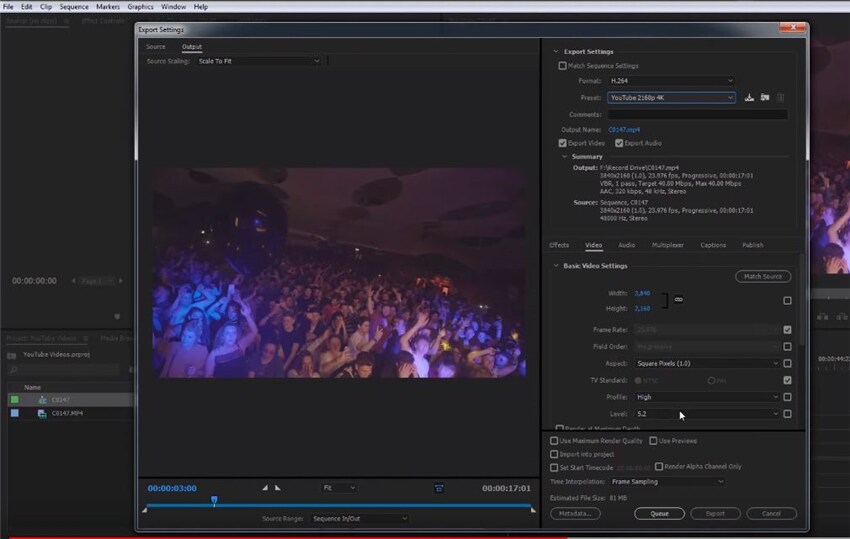This screenshot has height=539, width=850.
Task: Open the File menu
Action: click(8, 7)
